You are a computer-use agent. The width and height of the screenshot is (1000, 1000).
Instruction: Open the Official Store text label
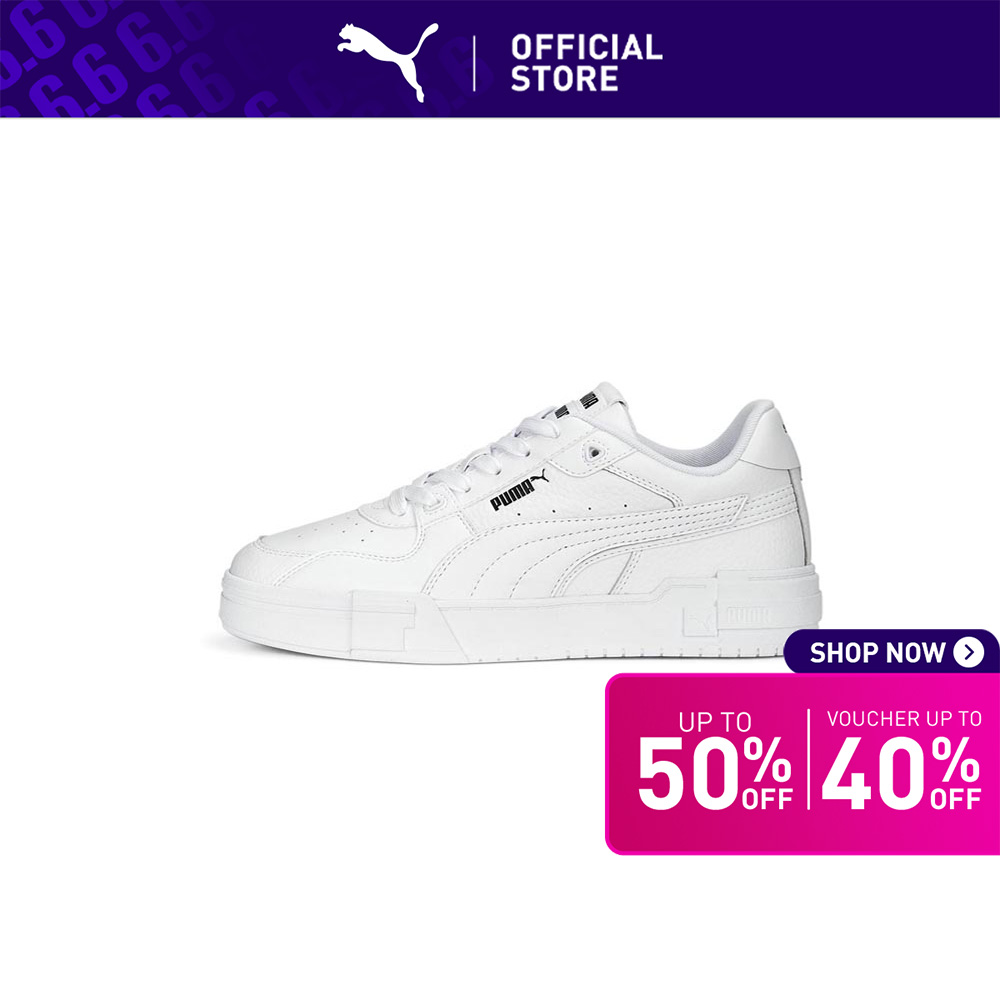tap(586, 63)
